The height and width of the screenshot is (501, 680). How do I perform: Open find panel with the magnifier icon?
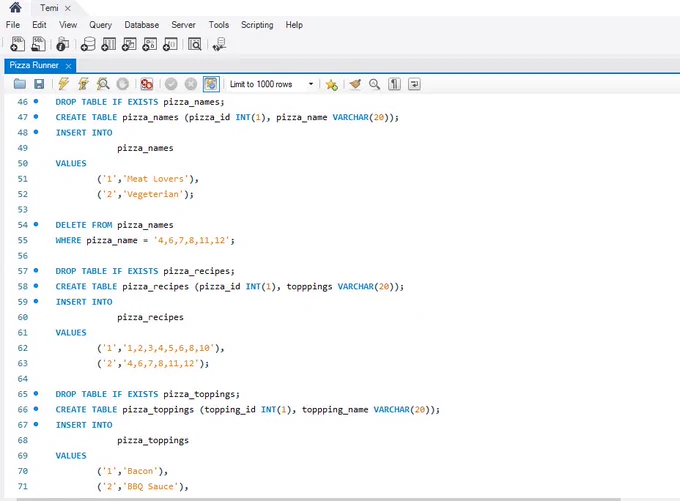pyautogui.click(x=374, y=84)
